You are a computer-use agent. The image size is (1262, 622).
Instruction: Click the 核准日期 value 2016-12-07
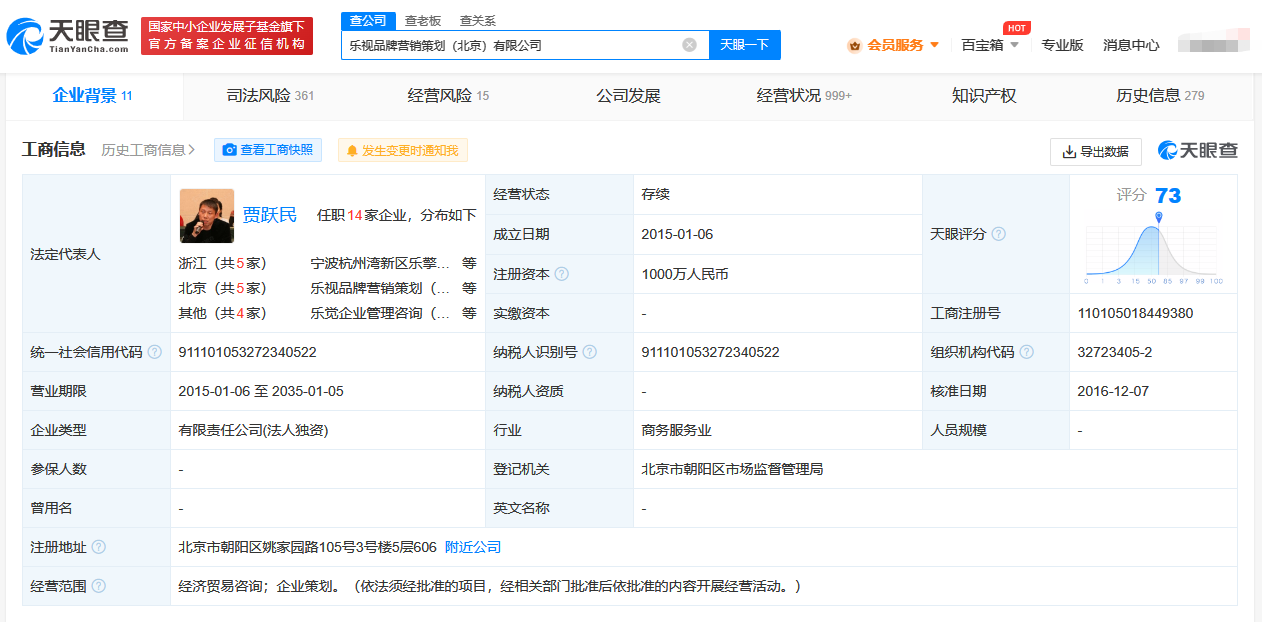1113,391
